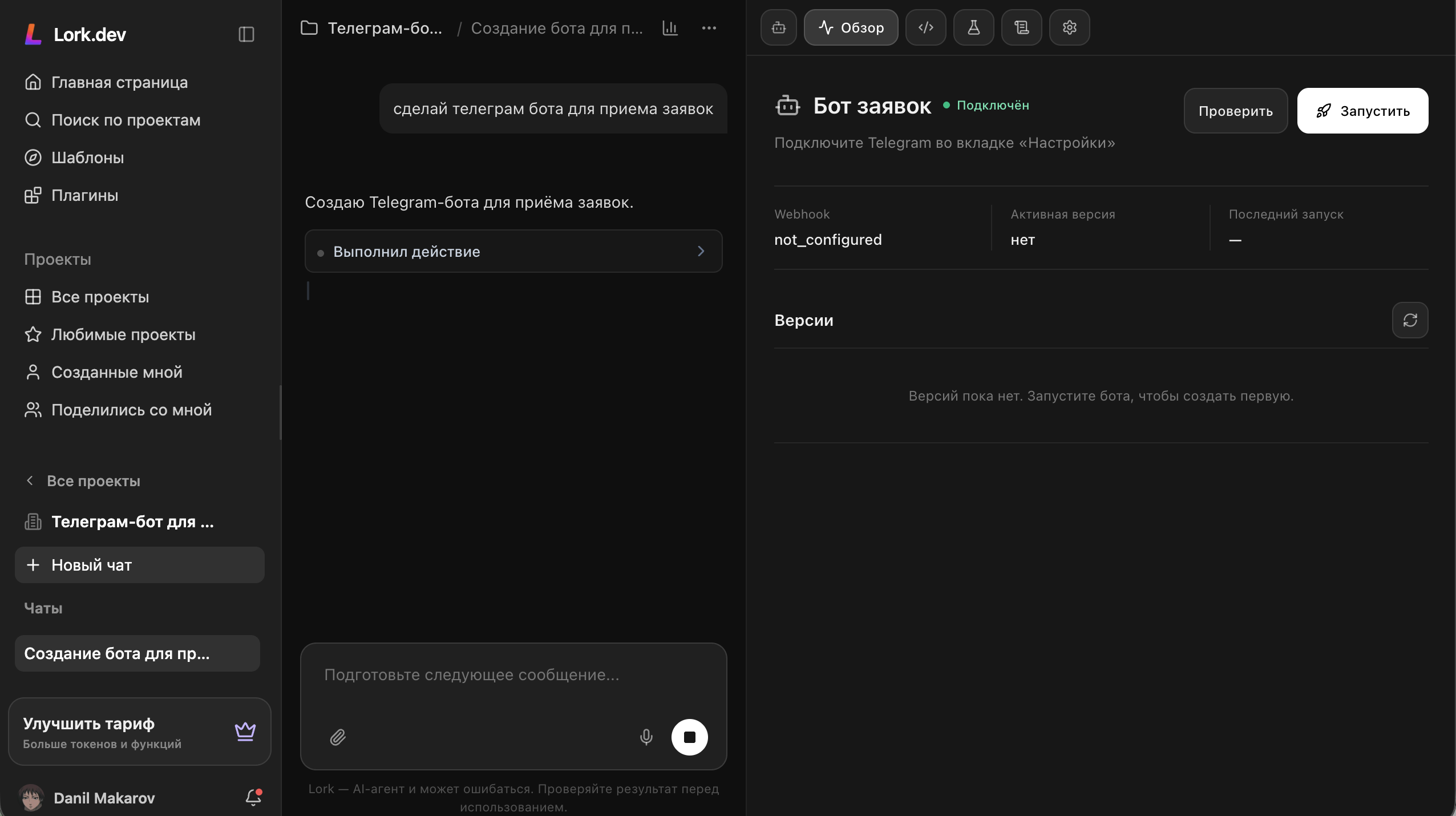This screenshot has width=1456, height=816.
Task: Click the Проверить button
Action: (x=1236, y=111)
